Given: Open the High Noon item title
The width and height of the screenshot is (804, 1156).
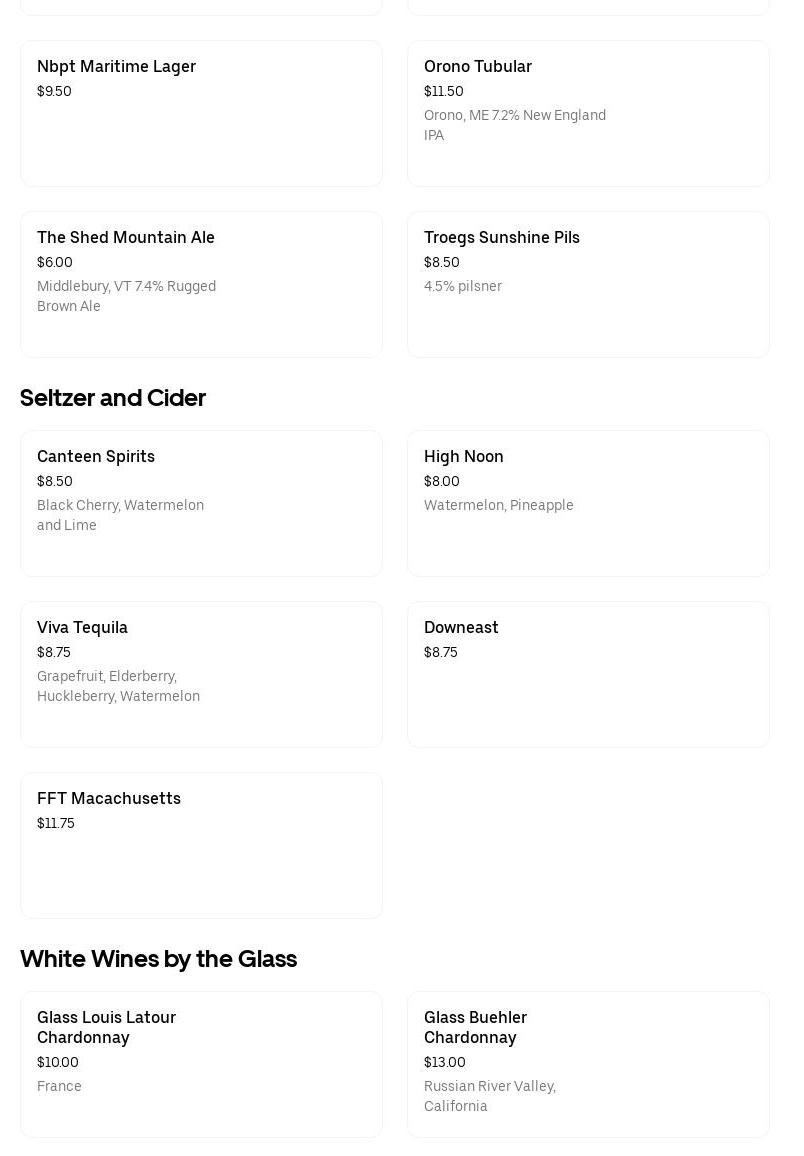Looking at the screenshot, I should click(463, 456).
